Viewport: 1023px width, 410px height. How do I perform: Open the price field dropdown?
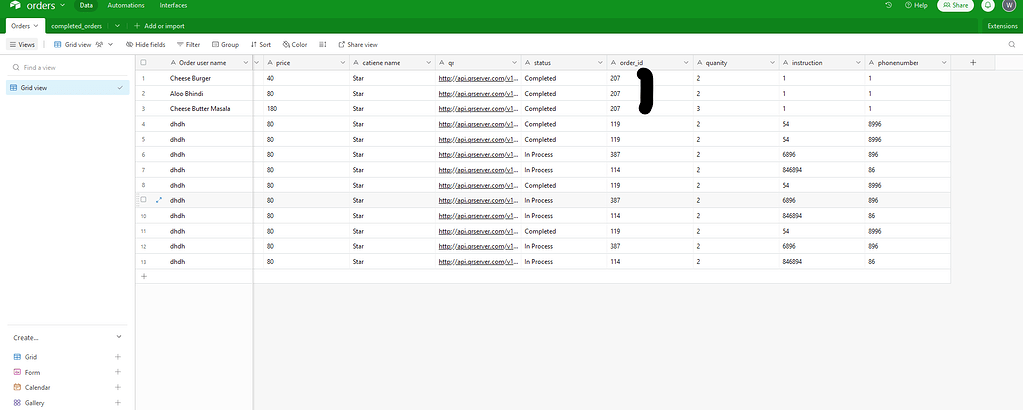pos(343,63)
